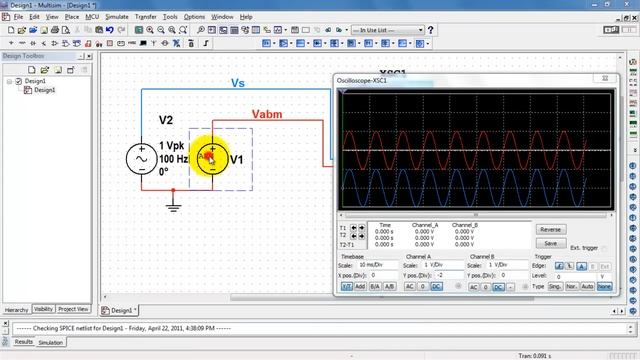640x360 pixels.
Task: Step T1 cursor left arrow
Action: [x=353, y=228]
